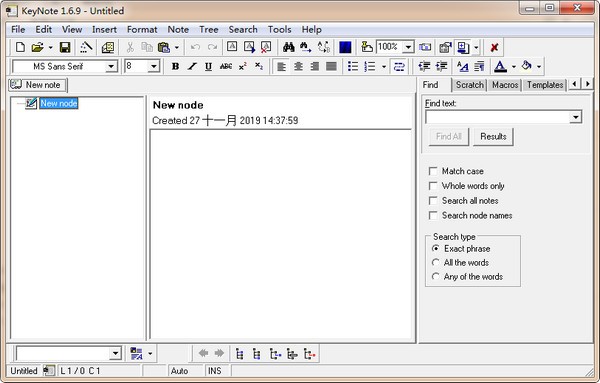
Task: Open the Find binoculars tool
Action: 289,47
